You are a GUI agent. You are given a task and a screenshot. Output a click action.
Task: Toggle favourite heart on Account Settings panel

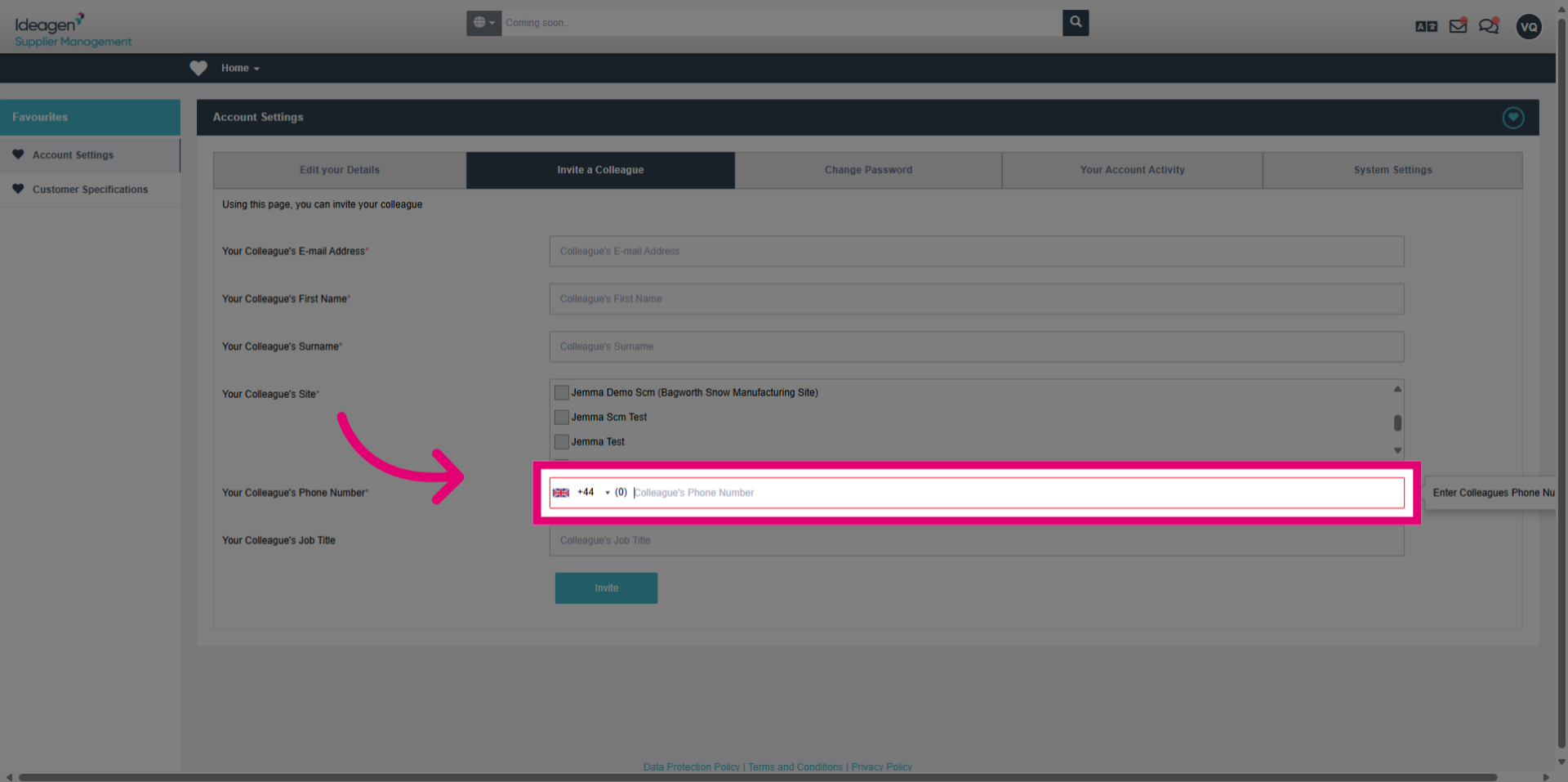[x=1512, y=118]
